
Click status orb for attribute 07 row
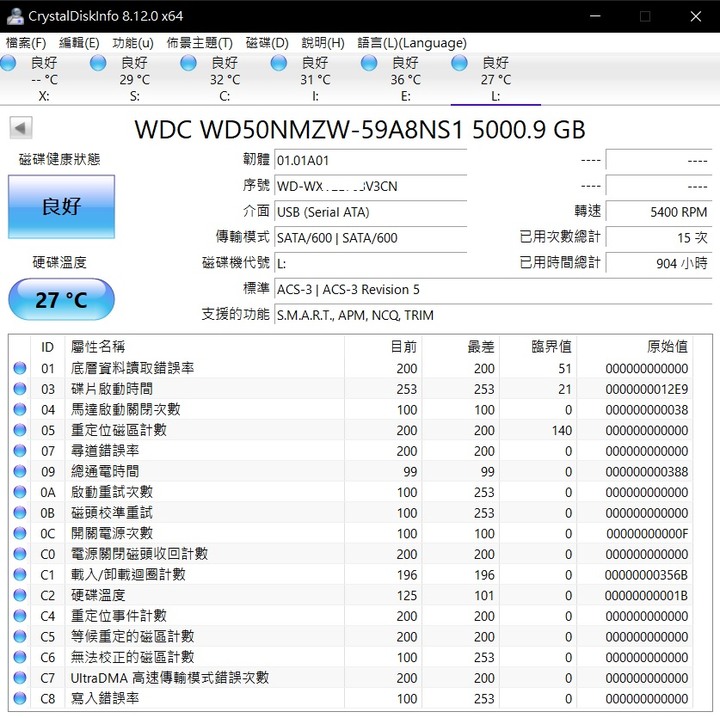click(x=20, y=451)
